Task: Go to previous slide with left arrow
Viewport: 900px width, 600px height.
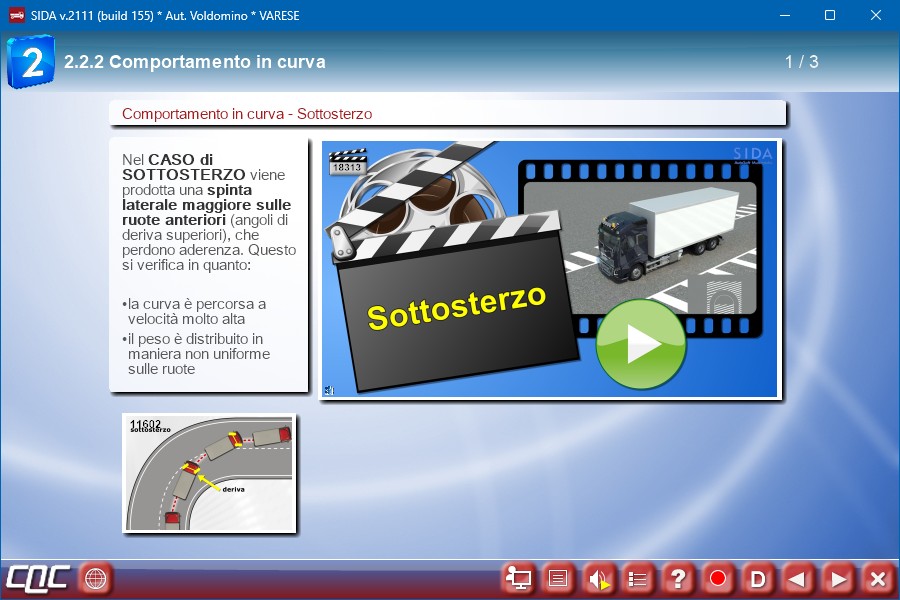Action: click(797, 578)
